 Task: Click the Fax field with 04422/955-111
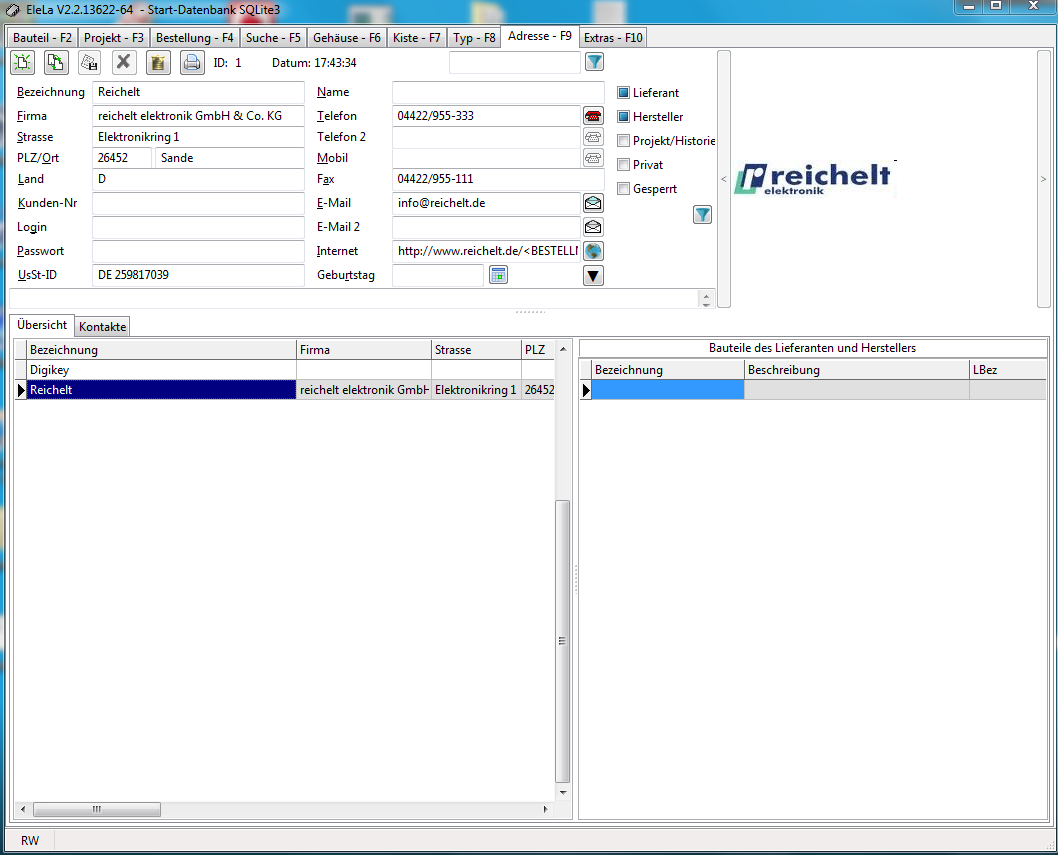click(498, 180)
